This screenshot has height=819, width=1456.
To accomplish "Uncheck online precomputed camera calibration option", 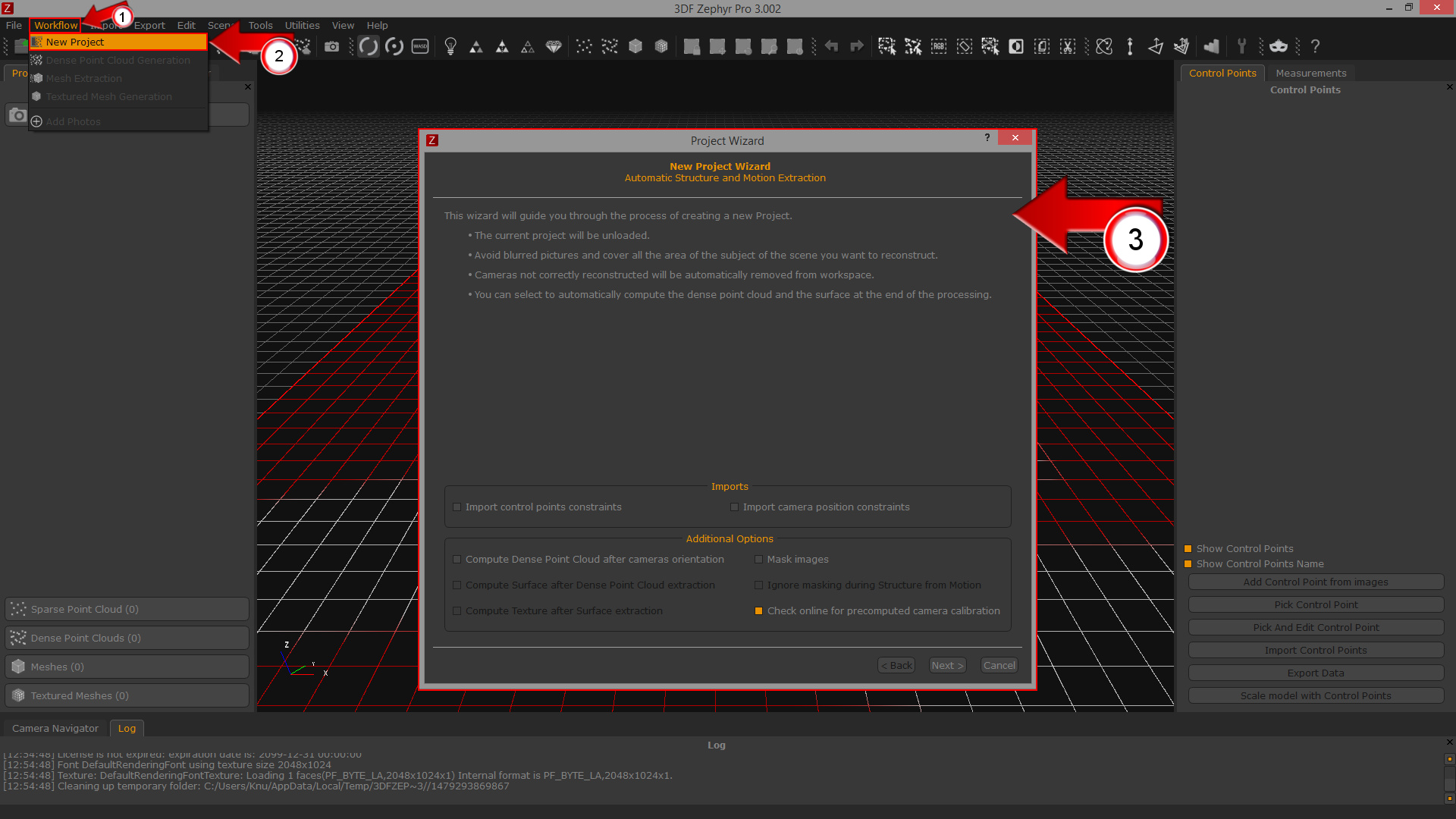I will pos(758,611).
